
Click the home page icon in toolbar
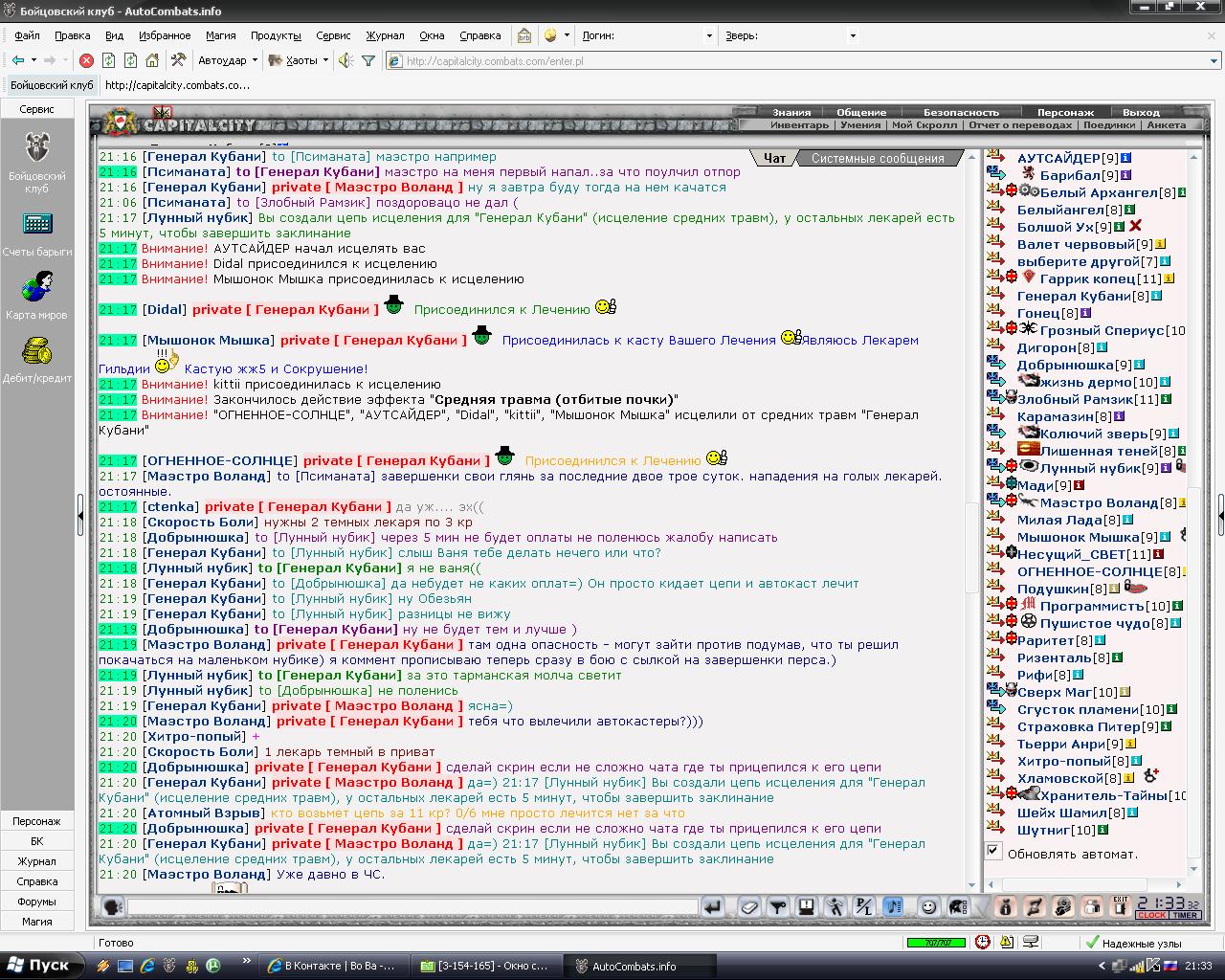point(152,60)
